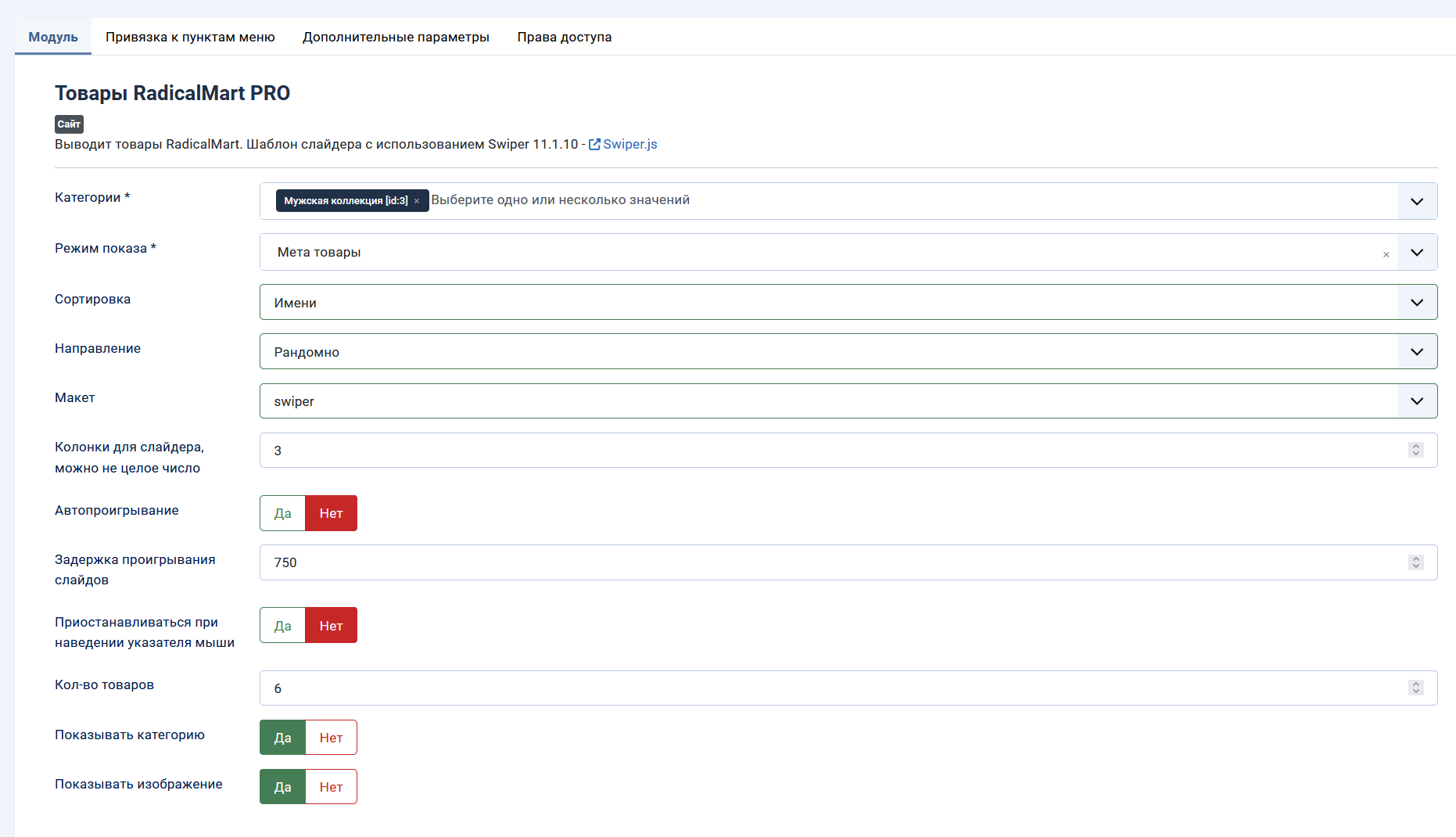Viewport: 1456px width, 837px height.
Task: Click the Кол-во товаров number field
Action: tap(848, 688)
